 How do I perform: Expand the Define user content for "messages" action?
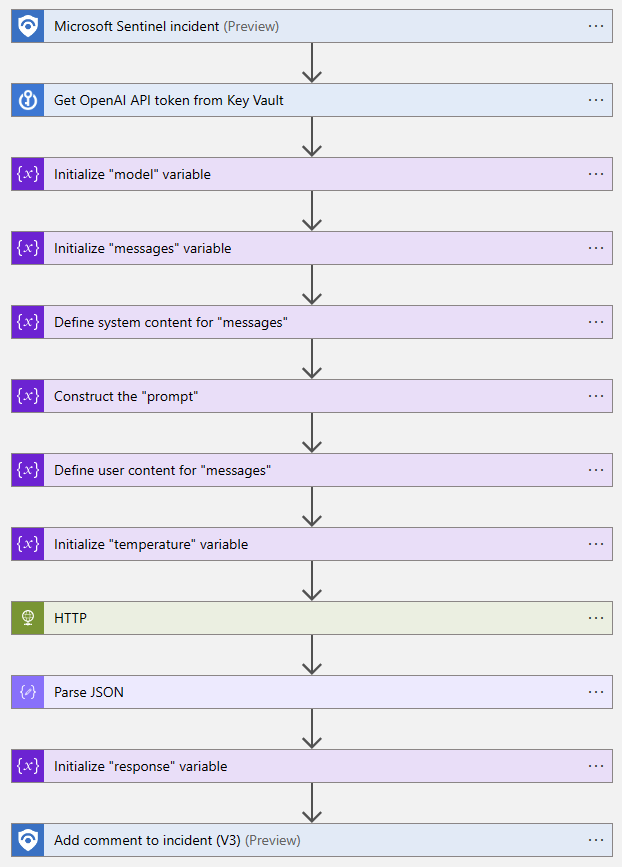(x=300, y=470)
